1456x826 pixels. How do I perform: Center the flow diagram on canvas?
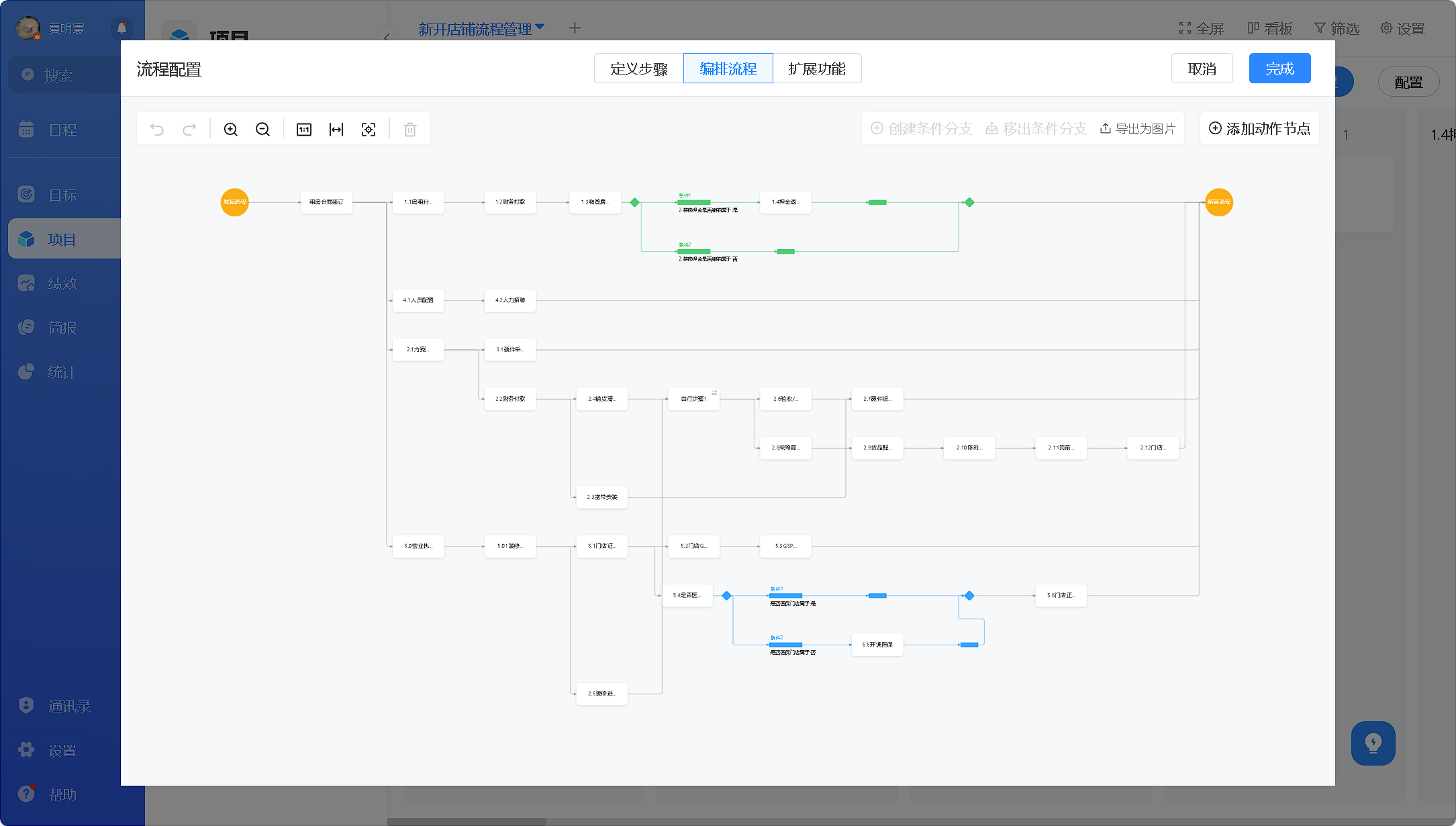(x=369, y=130)
